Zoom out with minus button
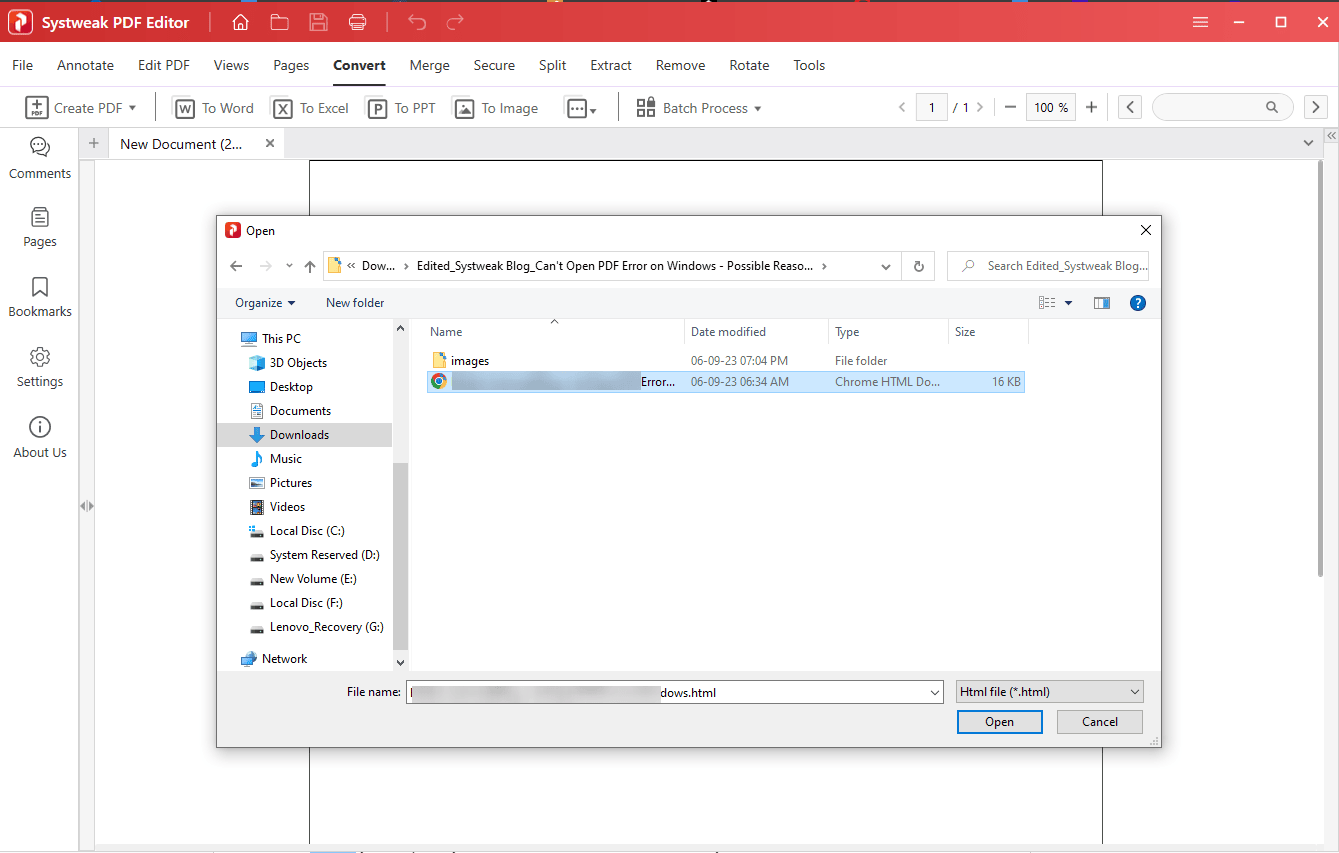 1010,107
